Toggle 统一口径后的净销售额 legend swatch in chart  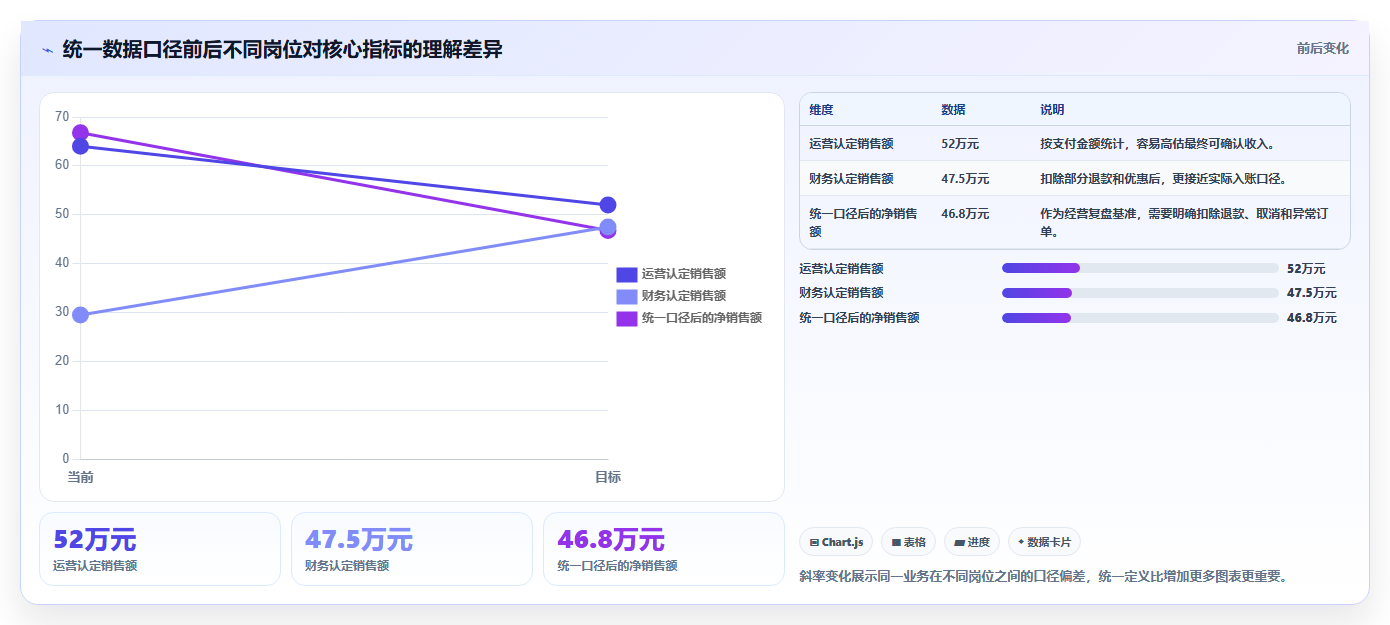tap(626, 318)
